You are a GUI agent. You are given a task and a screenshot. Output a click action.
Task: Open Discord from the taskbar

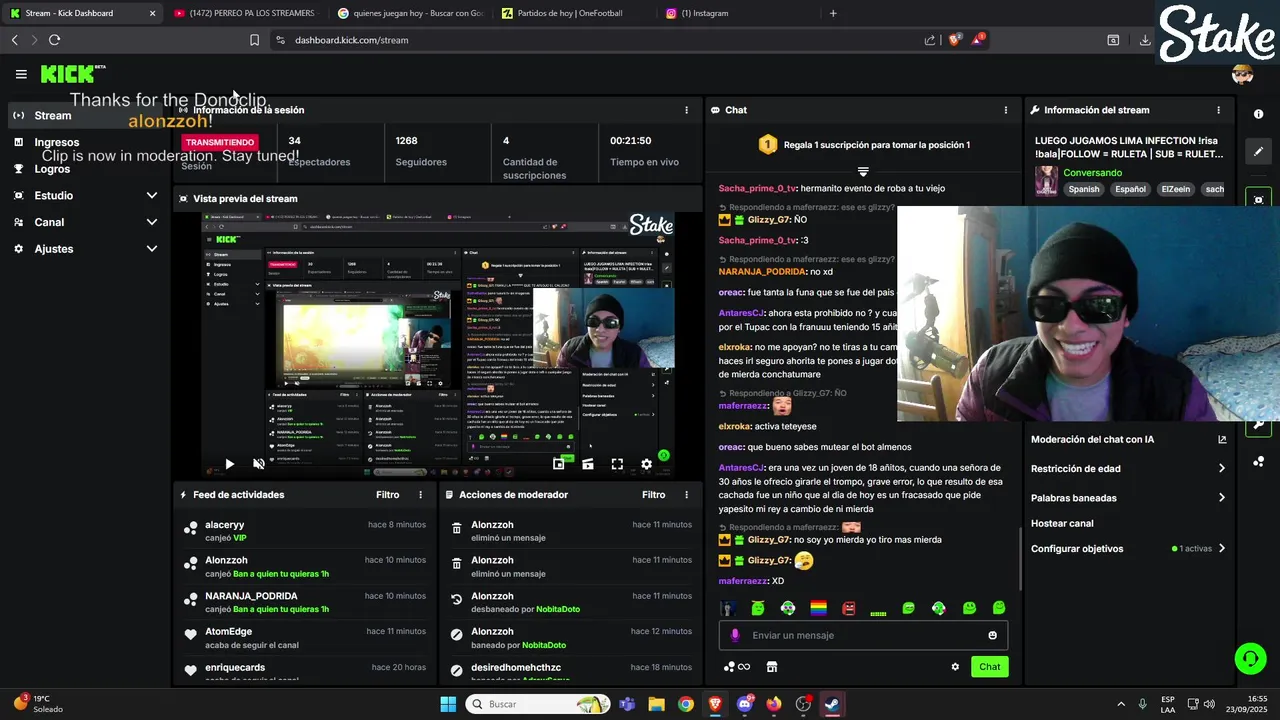tap(744, 704)
